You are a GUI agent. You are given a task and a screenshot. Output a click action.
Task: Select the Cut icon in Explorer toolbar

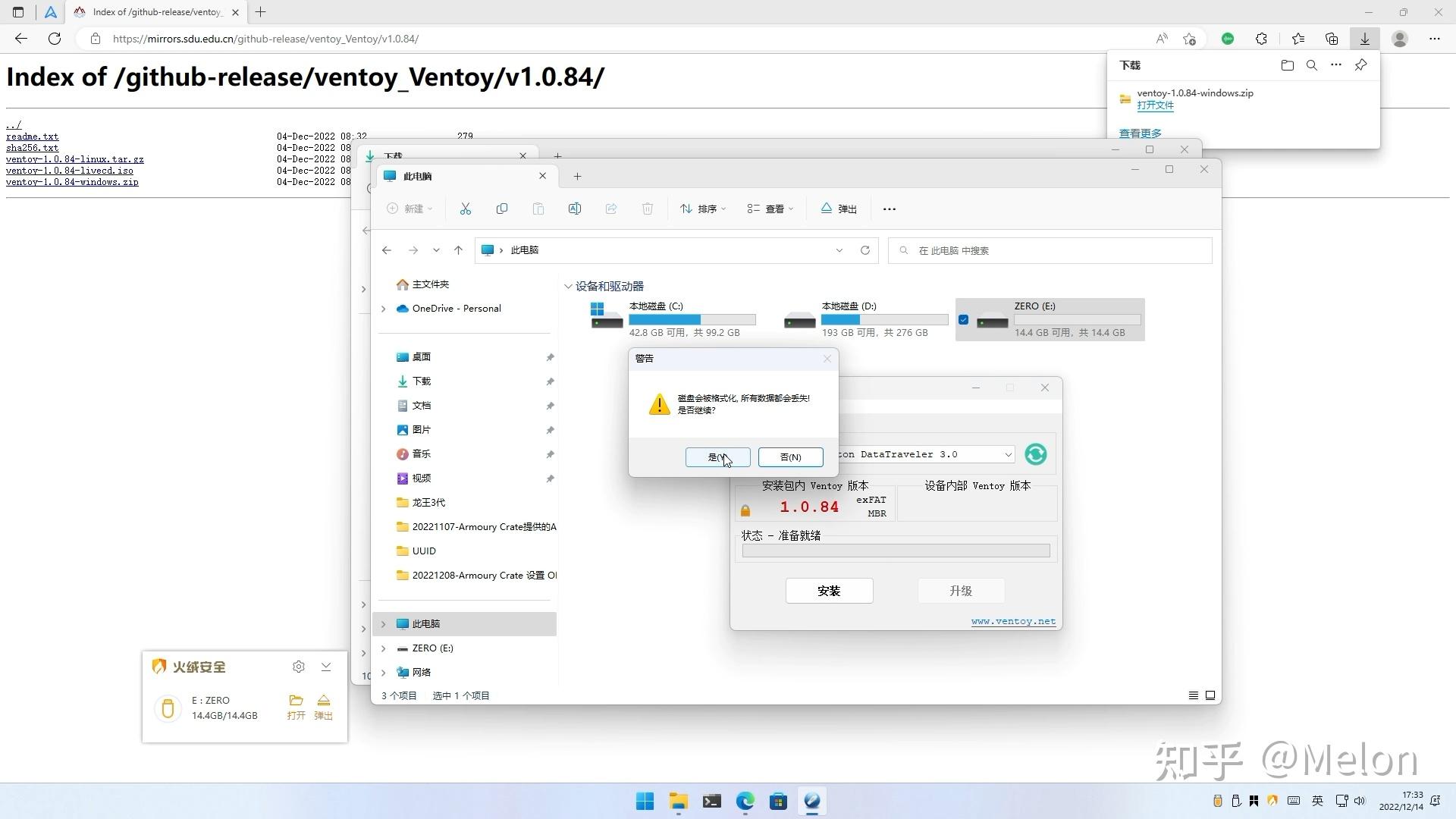pos(466,209)
